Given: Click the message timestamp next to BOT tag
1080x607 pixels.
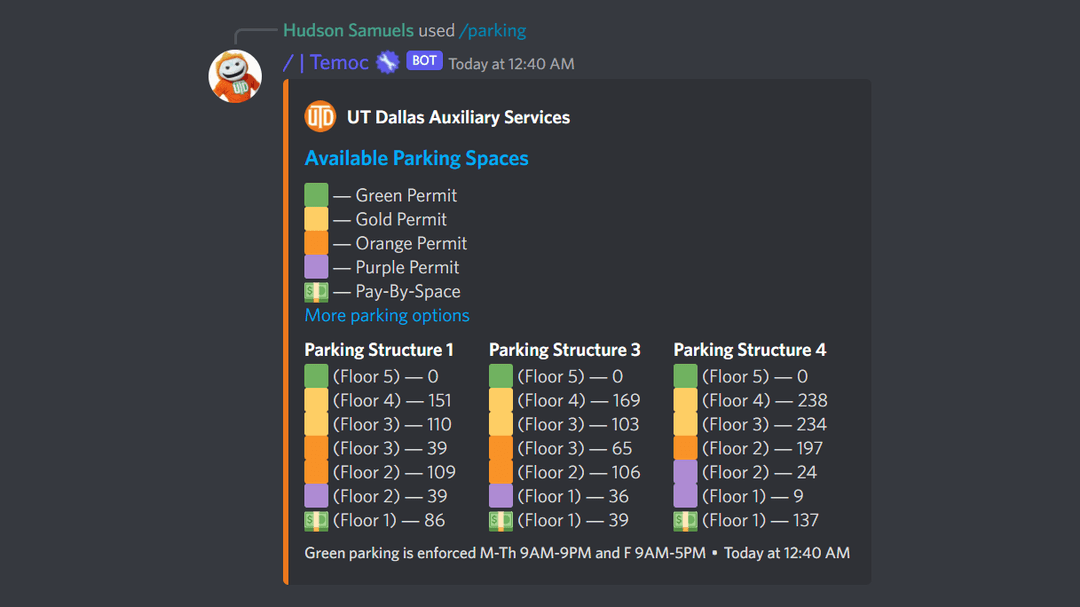Looking at the screenshot, I should click(x=511, y=64).
